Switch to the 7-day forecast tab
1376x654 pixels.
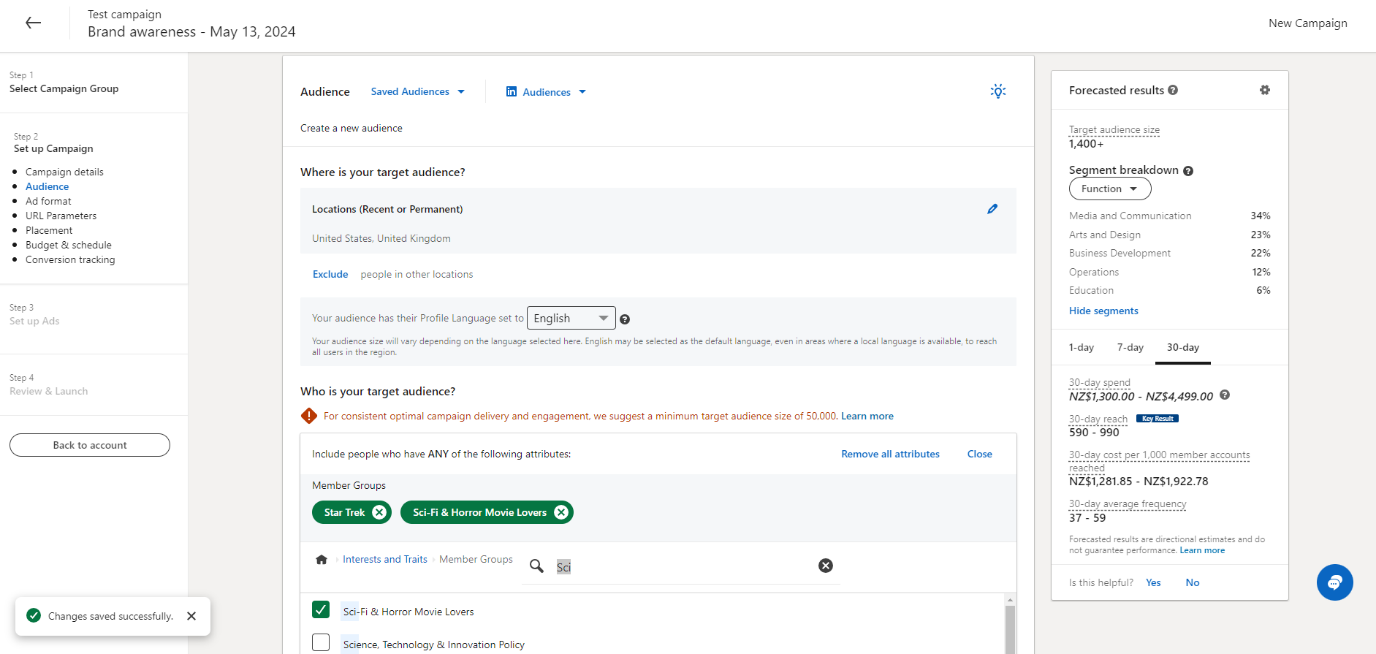click(1130, 347)
